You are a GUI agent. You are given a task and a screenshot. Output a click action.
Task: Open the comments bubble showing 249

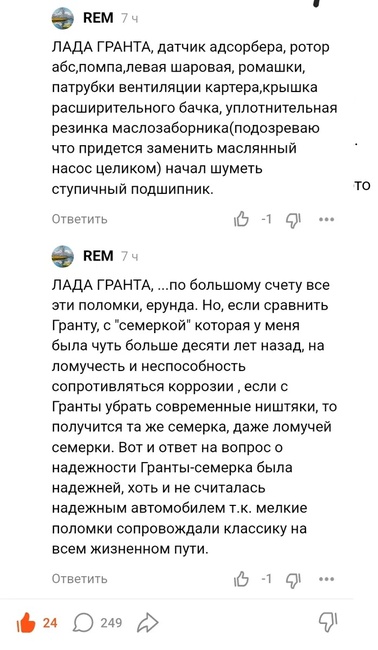coord(83,623)
